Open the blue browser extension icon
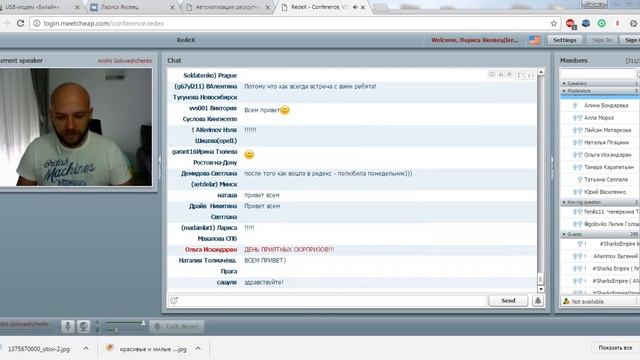This screenshot has width=640, height=360. click(x=586, y=23)
